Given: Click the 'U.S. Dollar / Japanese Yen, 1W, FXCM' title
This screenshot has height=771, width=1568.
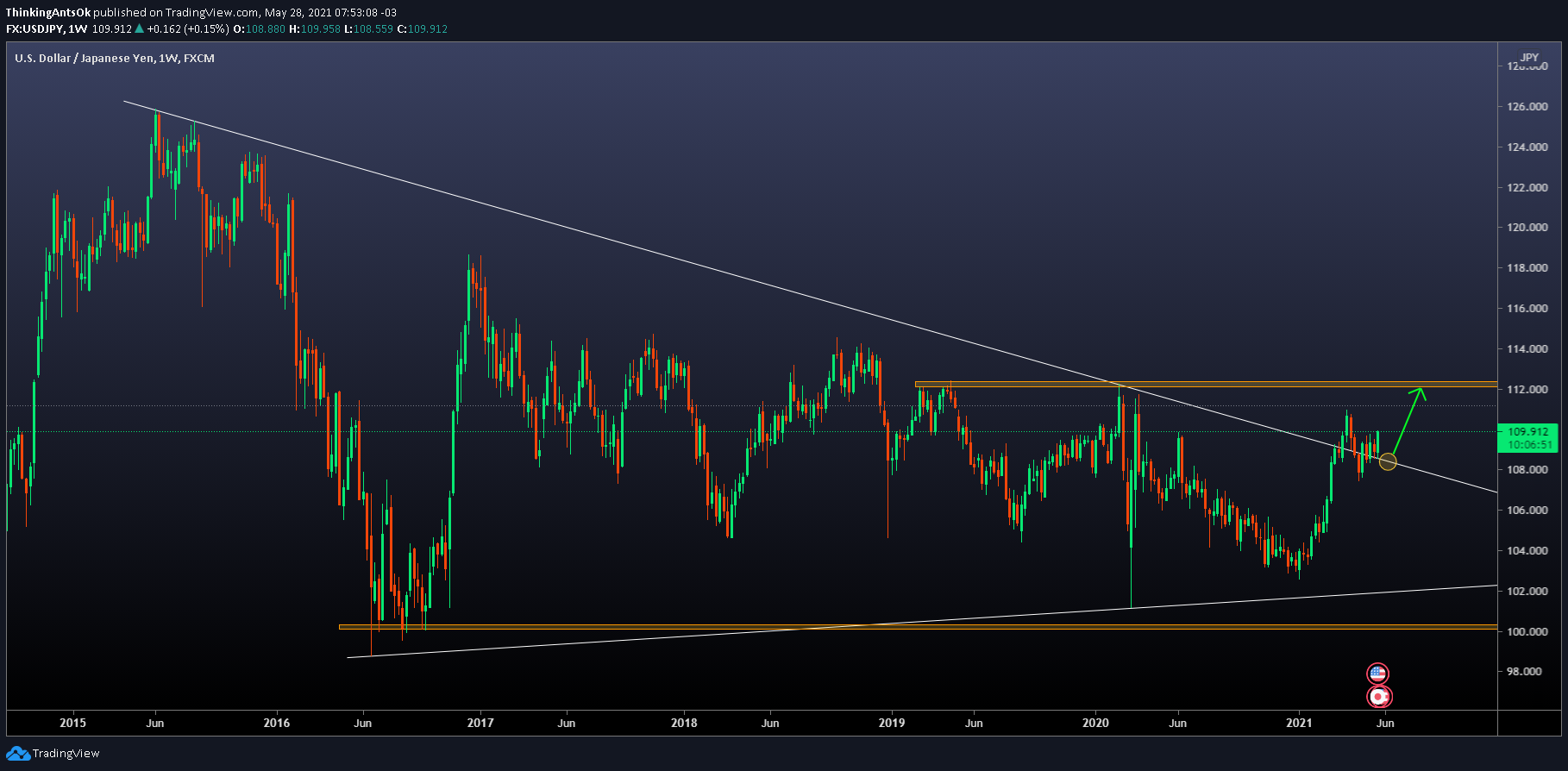Looking at the screenshot, I should pos(115,58).
